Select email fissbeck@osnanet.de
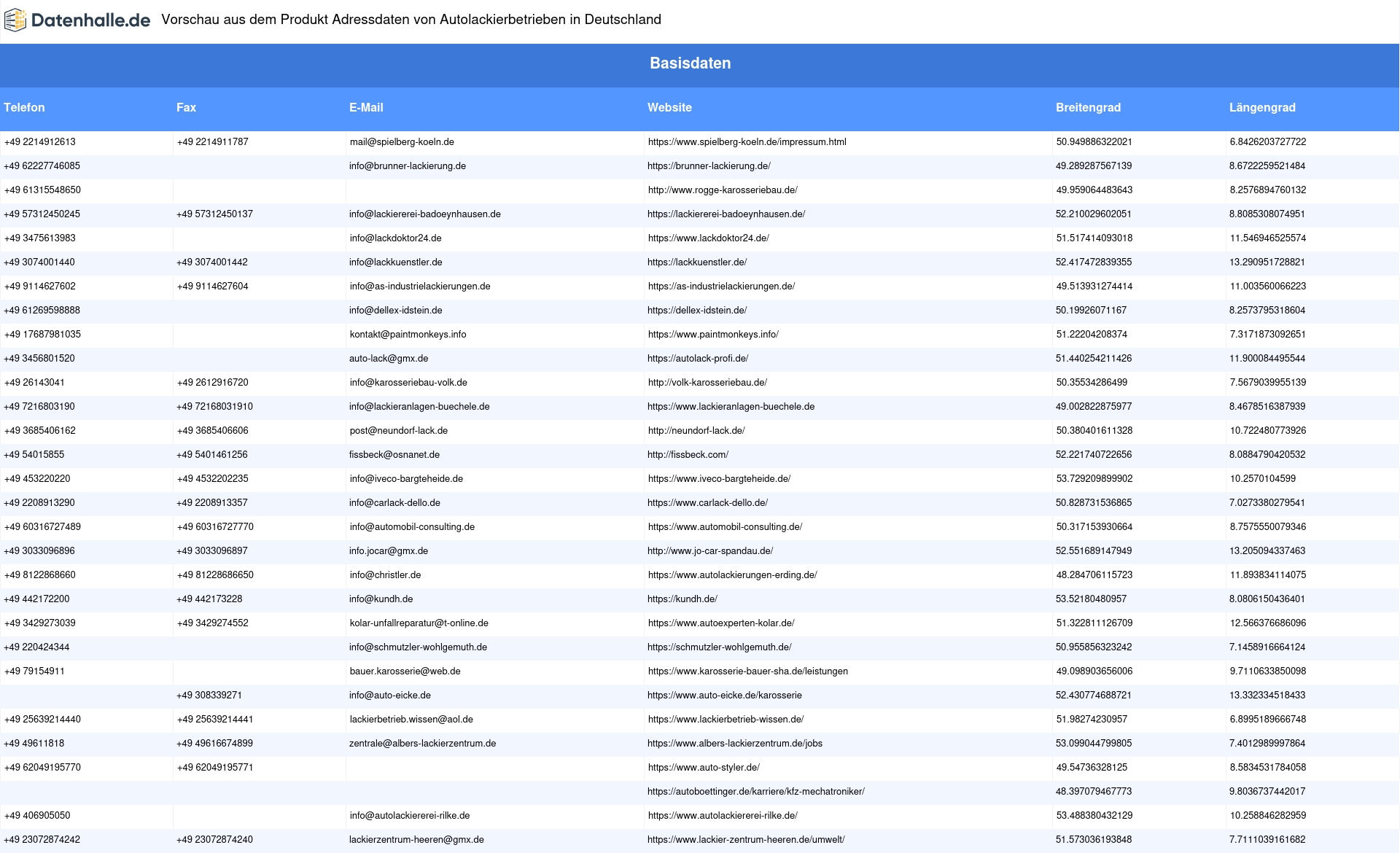This screenshot has height=853, width=1400. point(394,455)
